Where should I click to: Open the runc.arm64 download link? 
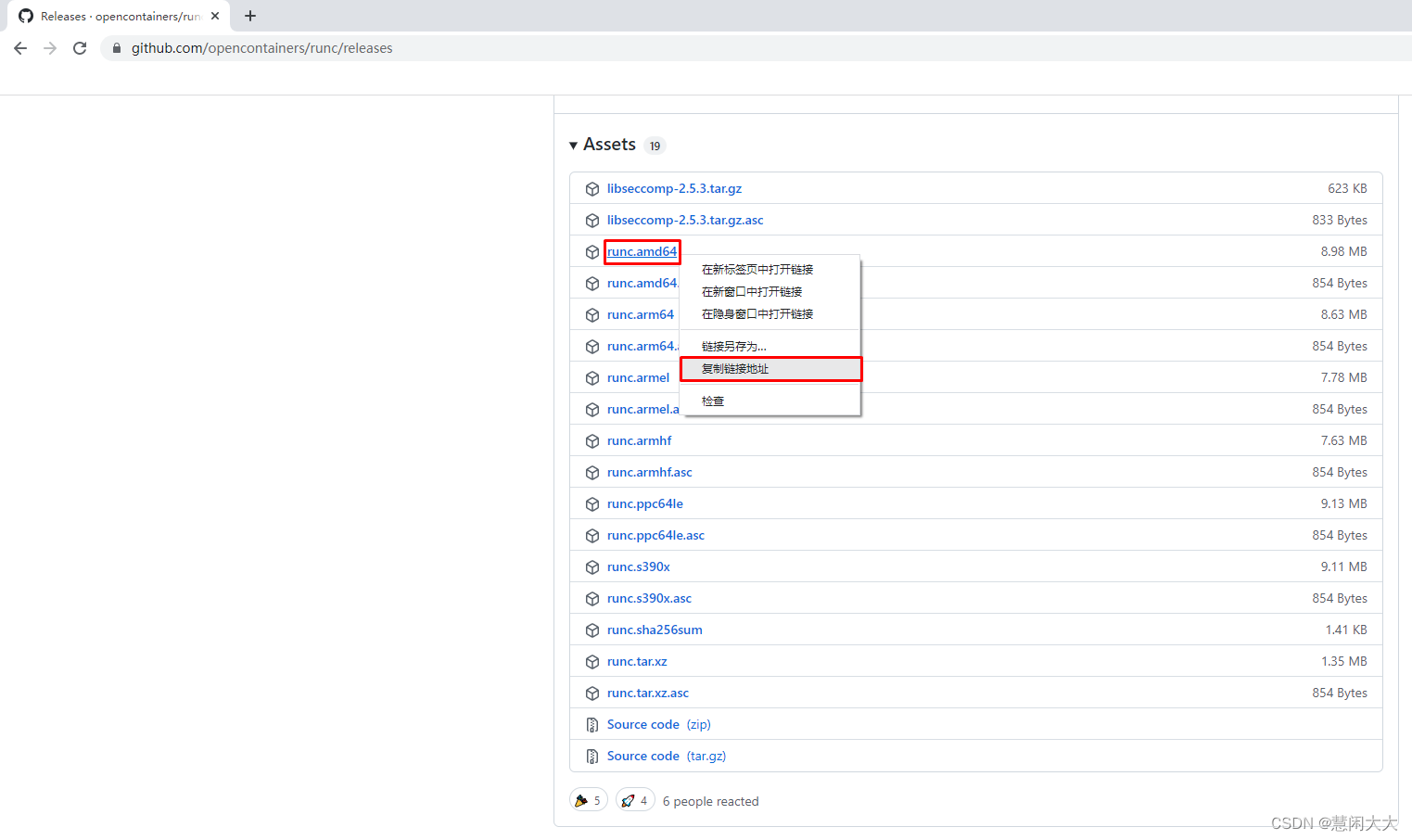[641, 314]
